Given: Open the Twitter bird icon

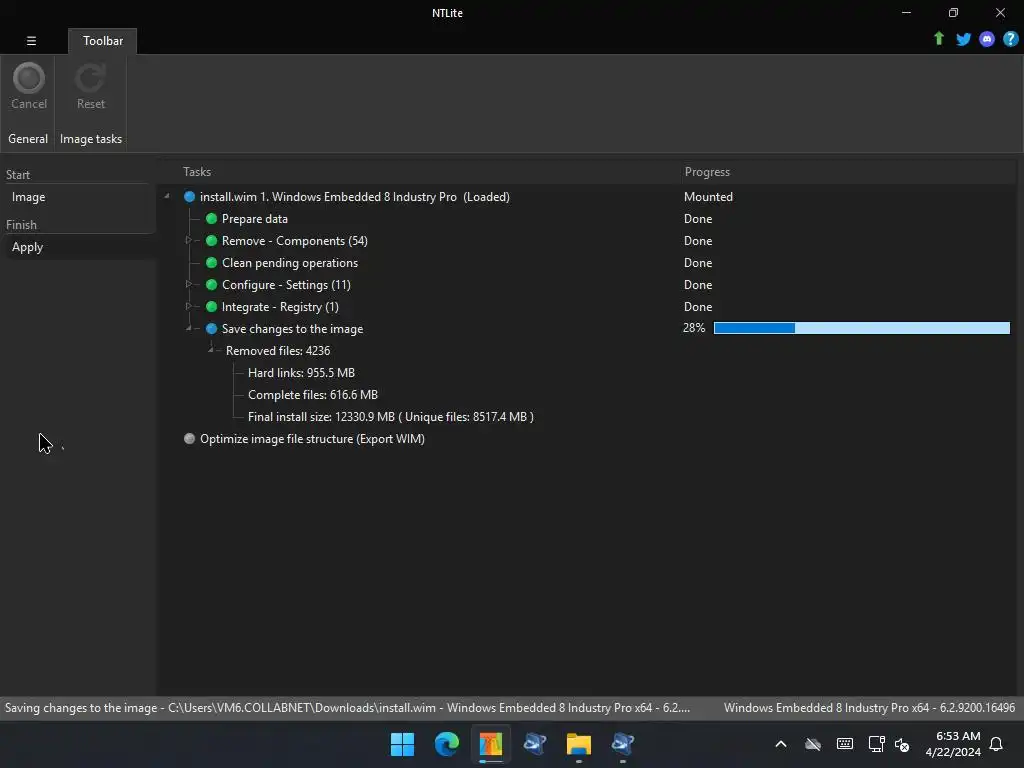Looking at the screenshot, I should coord(963,39).
